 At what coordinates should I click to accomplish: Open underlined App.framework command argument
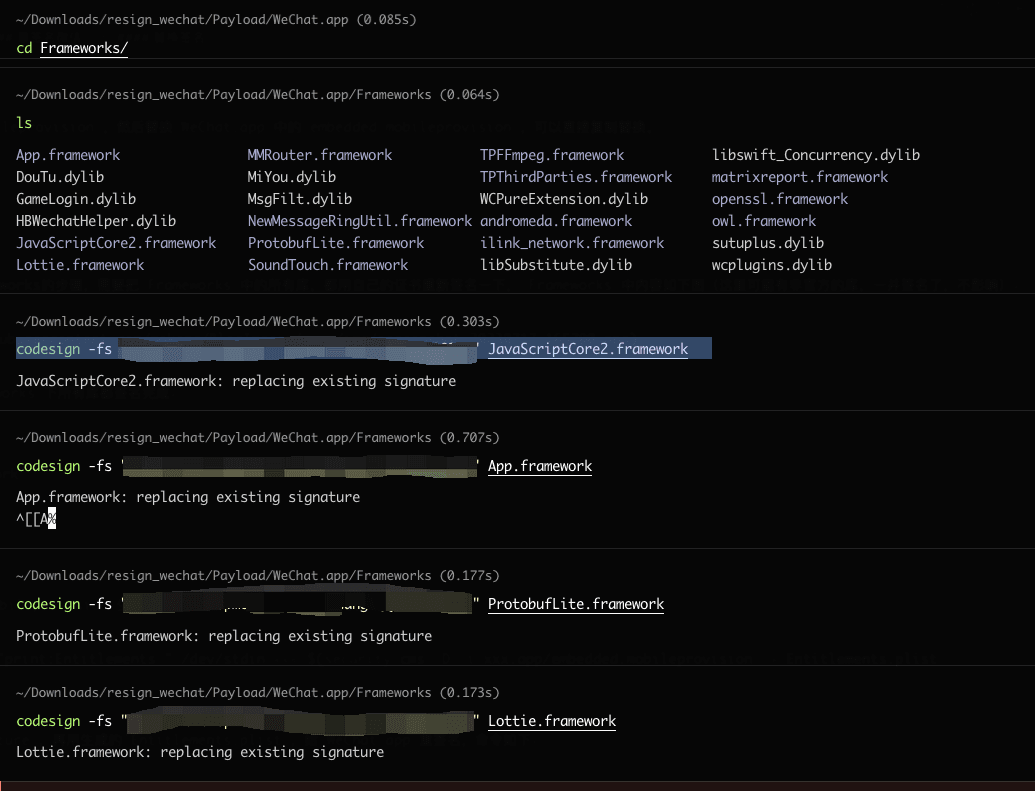pos(540,466)
